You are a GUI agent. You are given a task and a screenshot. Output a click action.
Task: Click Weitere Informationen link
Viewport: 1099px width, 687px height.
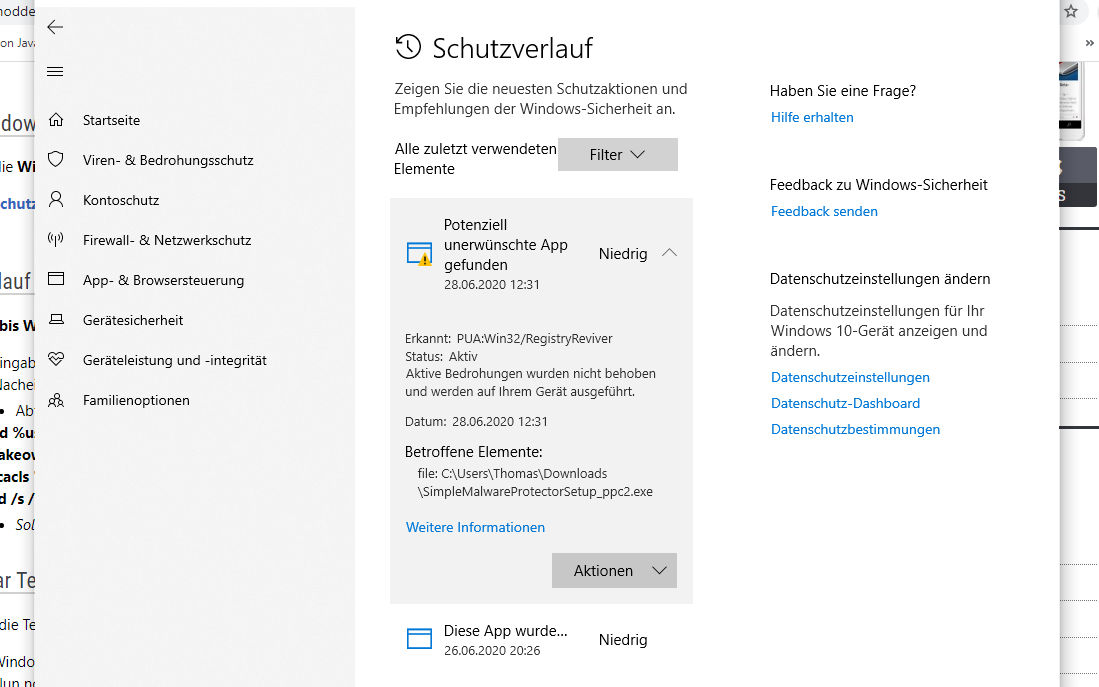point(475,527)
